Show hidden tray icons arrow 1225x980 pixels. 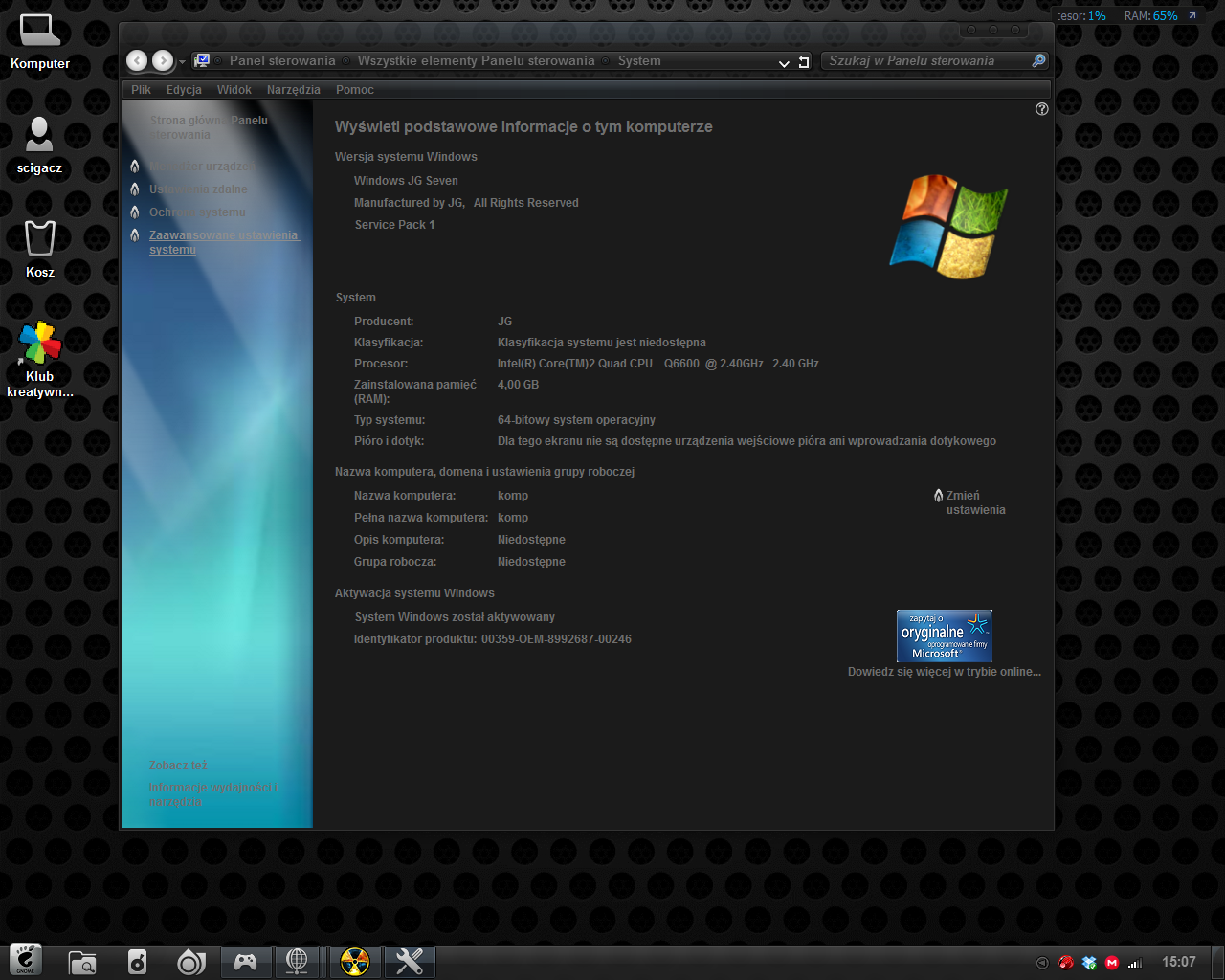point(1042,963)
